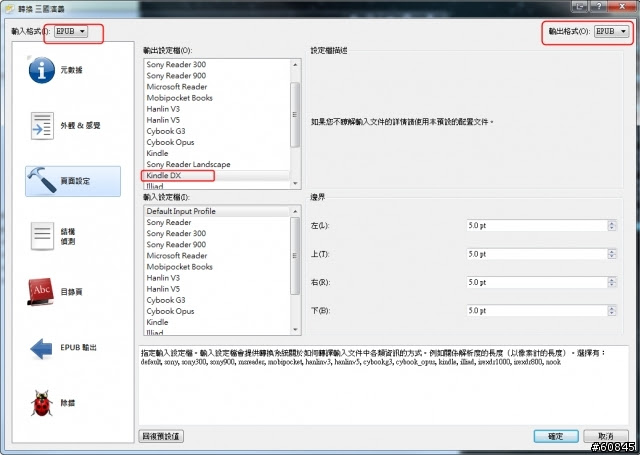Select the Page Setup hammer icon

42,180
